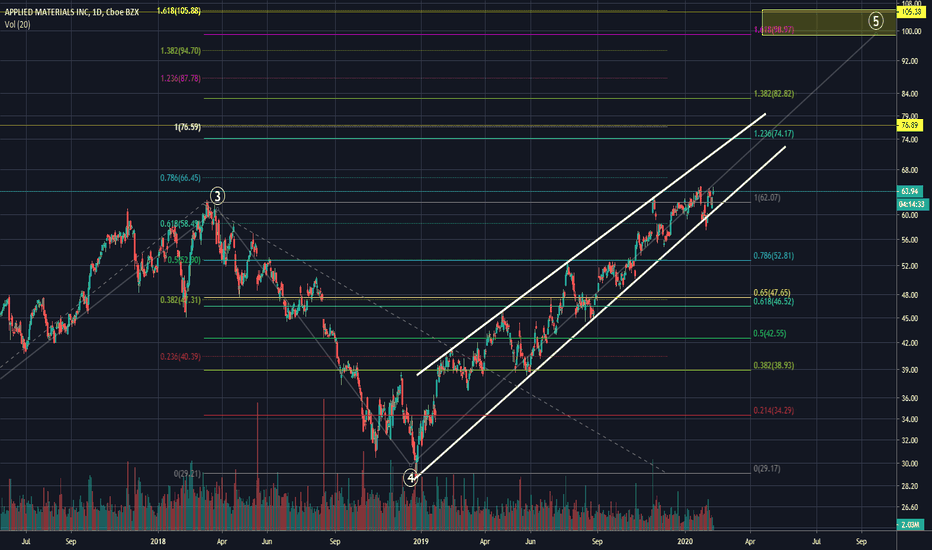This screenshot has width=932, height=550.
Task: Select the 1.382(94.70) Fibonacci level label
Action: point(181,51)
